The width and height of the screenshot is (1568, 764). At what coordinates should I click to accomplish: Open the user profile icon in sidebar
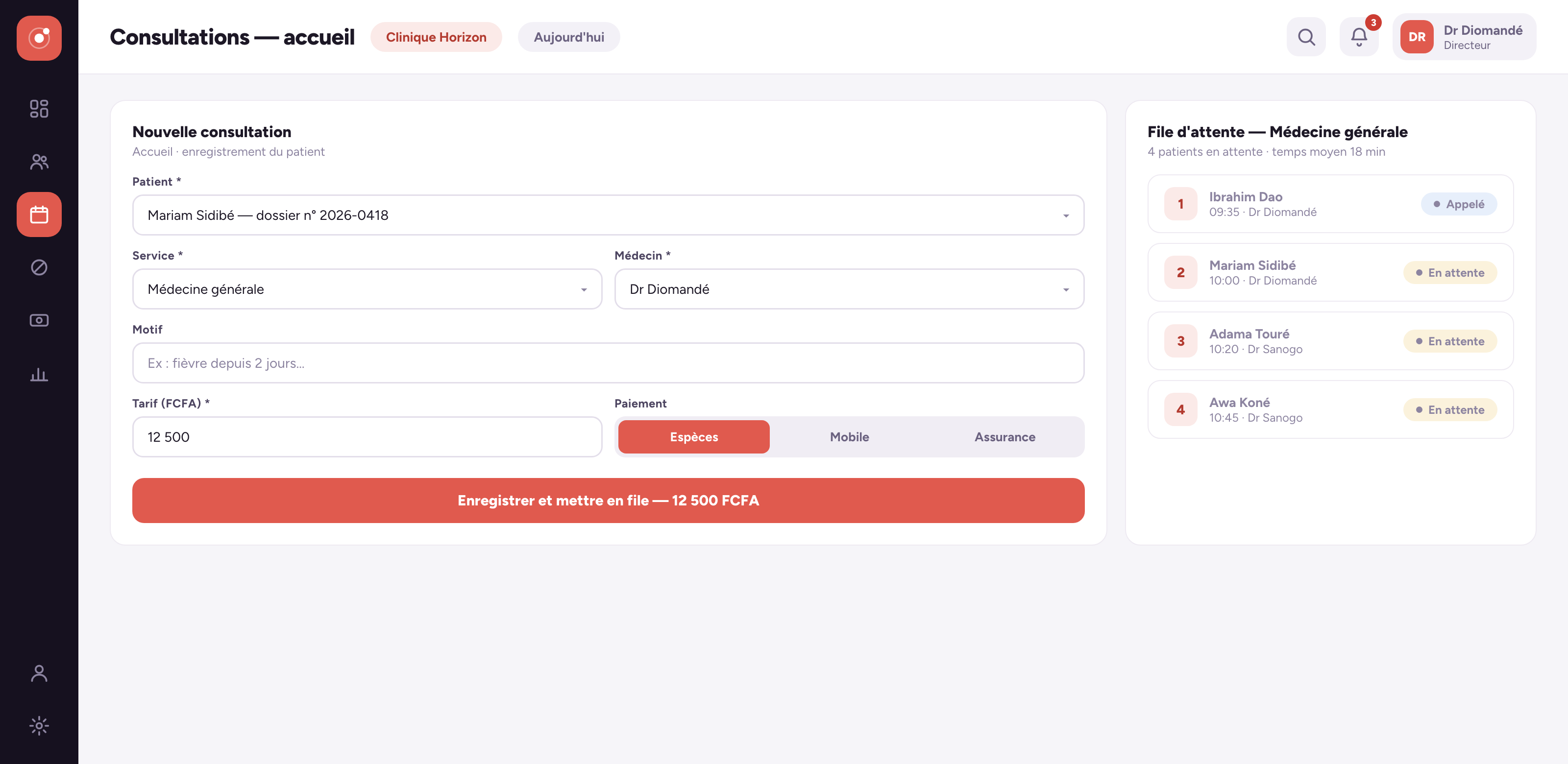click(39, 673)
